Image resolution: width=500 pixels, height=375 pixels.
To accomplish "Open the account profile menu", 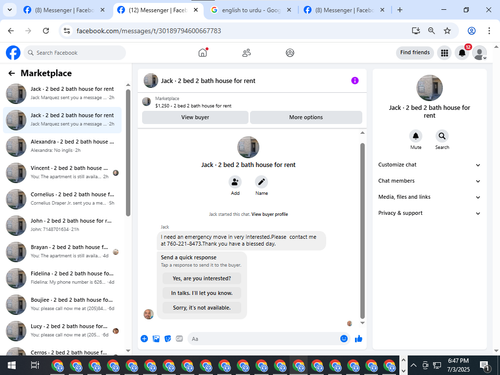I will (x=480, y=53).
